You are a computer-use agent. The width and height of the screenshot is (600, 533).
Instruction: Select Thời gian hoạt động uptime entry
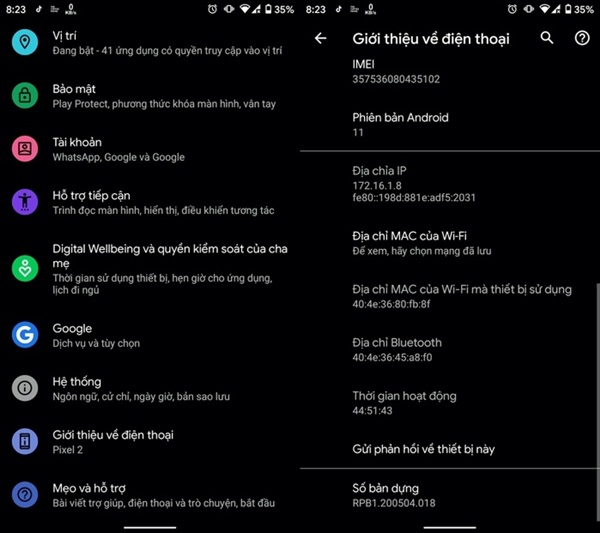404,403
